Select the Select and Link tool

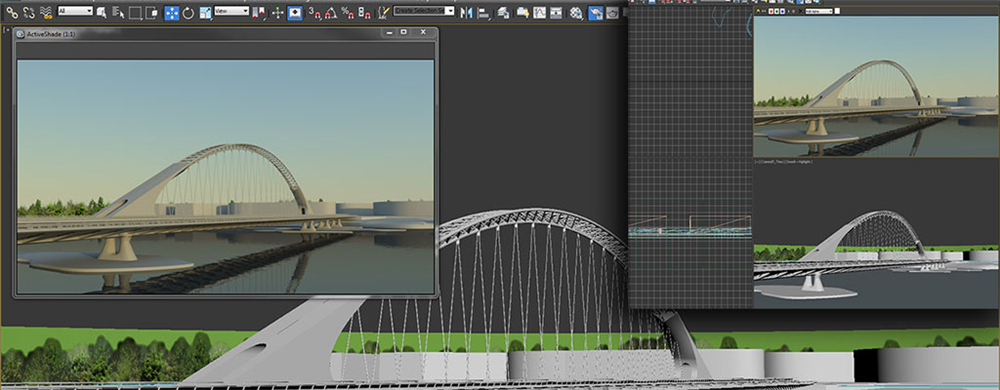pos(12,12)
